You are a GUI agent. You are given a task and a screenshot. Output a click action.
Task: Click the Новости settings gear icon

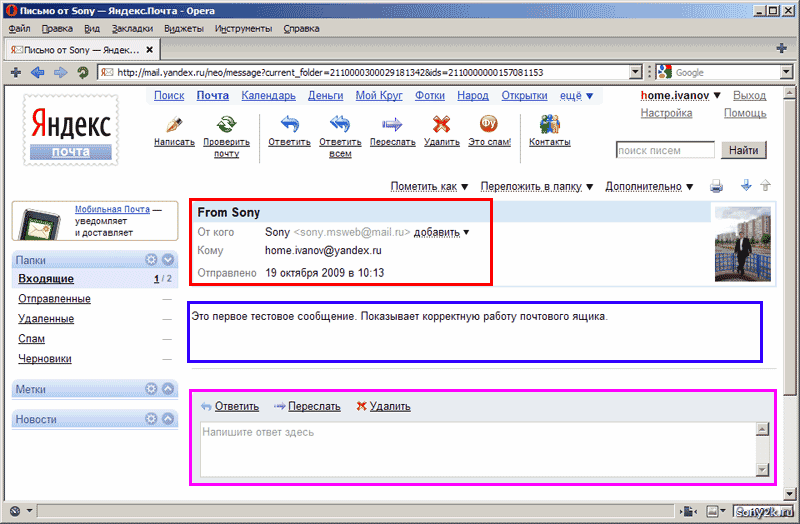point(151,419)
